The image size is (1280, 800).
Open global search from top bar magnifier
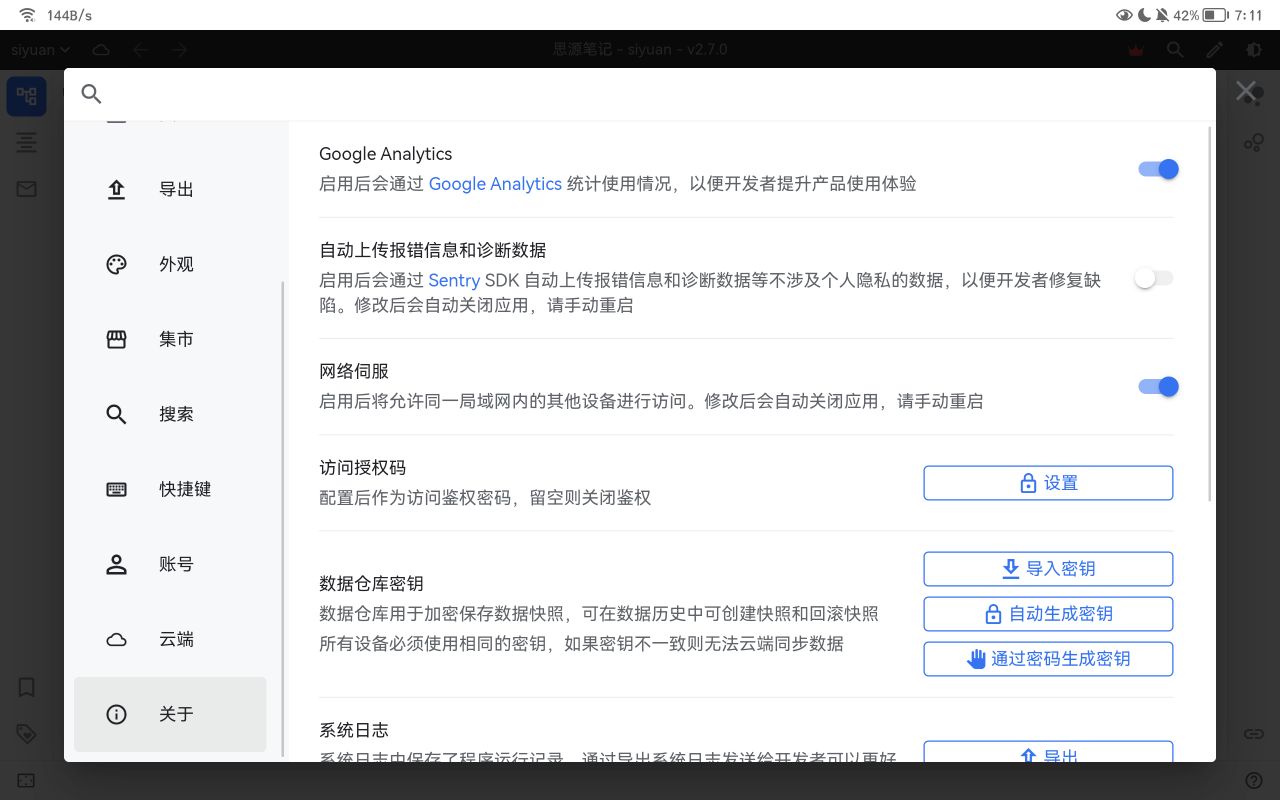click(1175, 49)
